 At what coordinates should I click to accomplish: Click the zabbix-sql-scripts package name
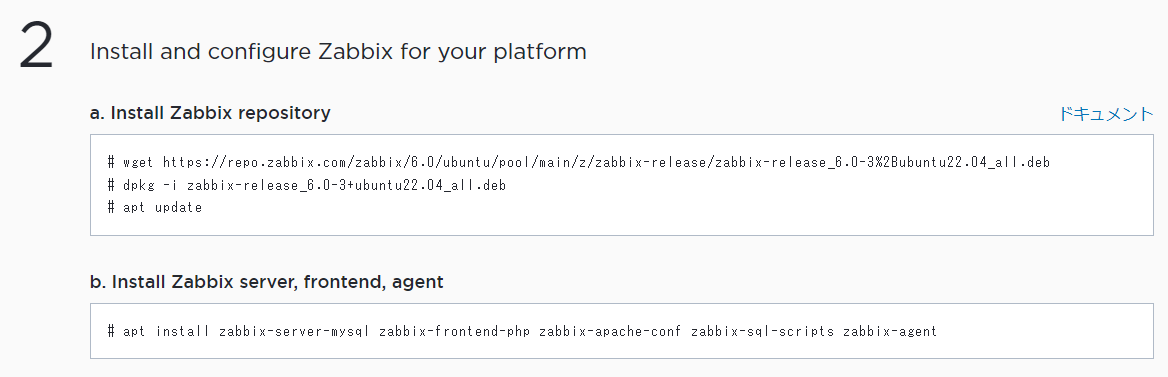(763, 331)
